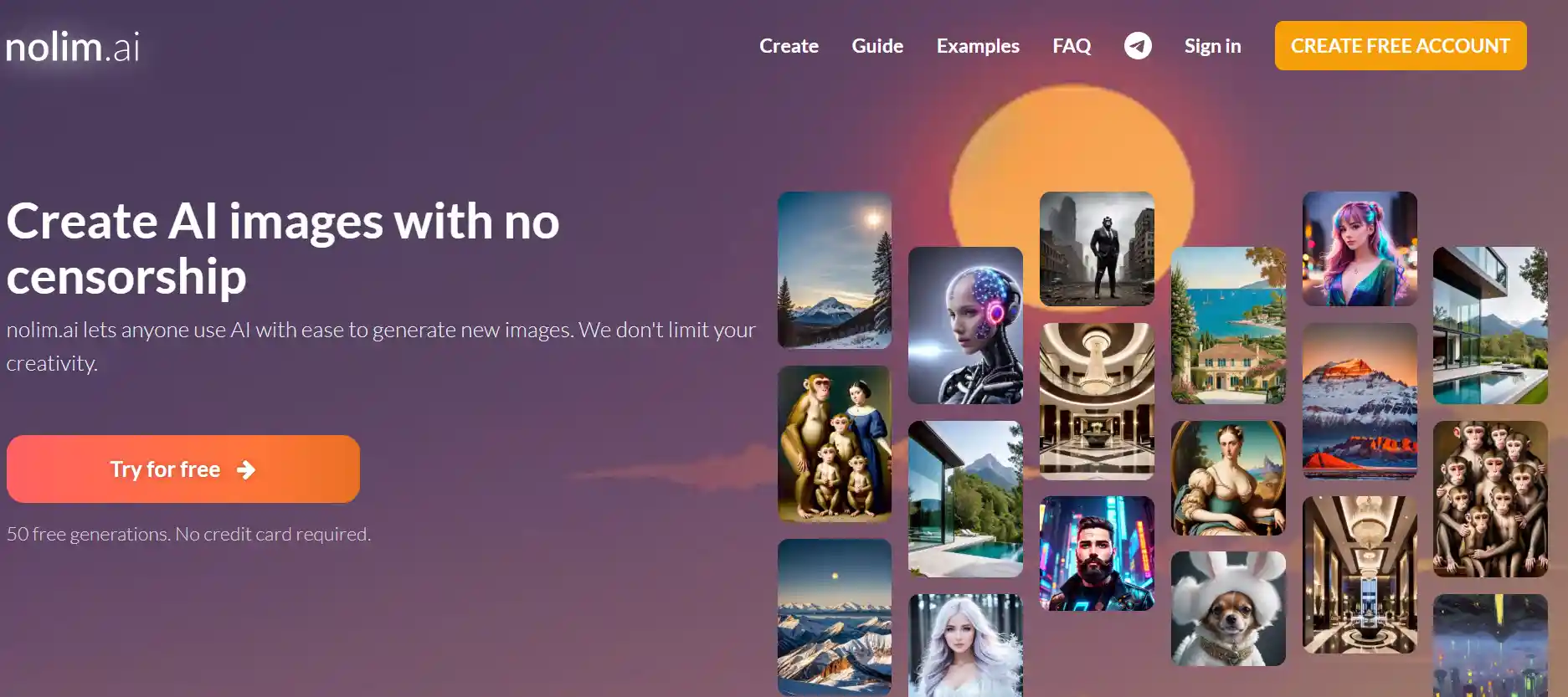Open the Telegram icon link

(1137, 45)
